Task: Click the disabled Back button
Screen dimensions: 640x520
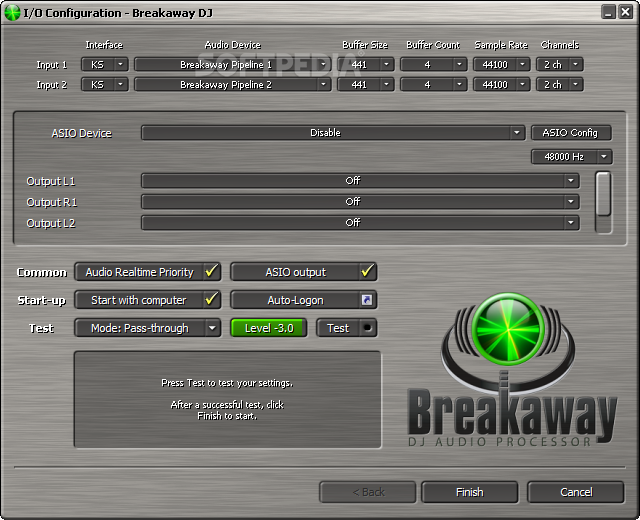Action: tap(368, 492)
